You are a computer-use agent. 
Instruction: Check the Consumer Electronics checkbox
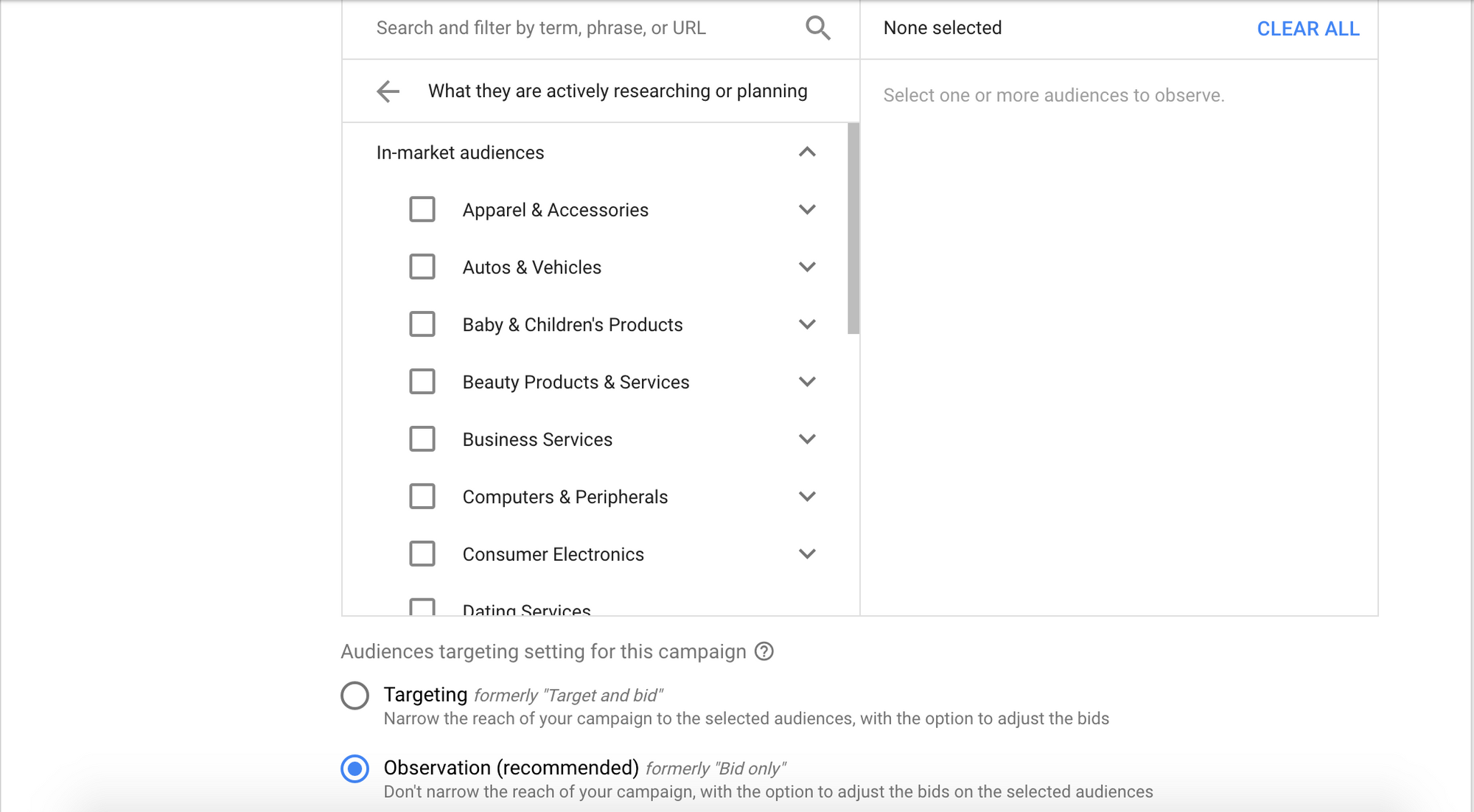(x=422, y=553)
